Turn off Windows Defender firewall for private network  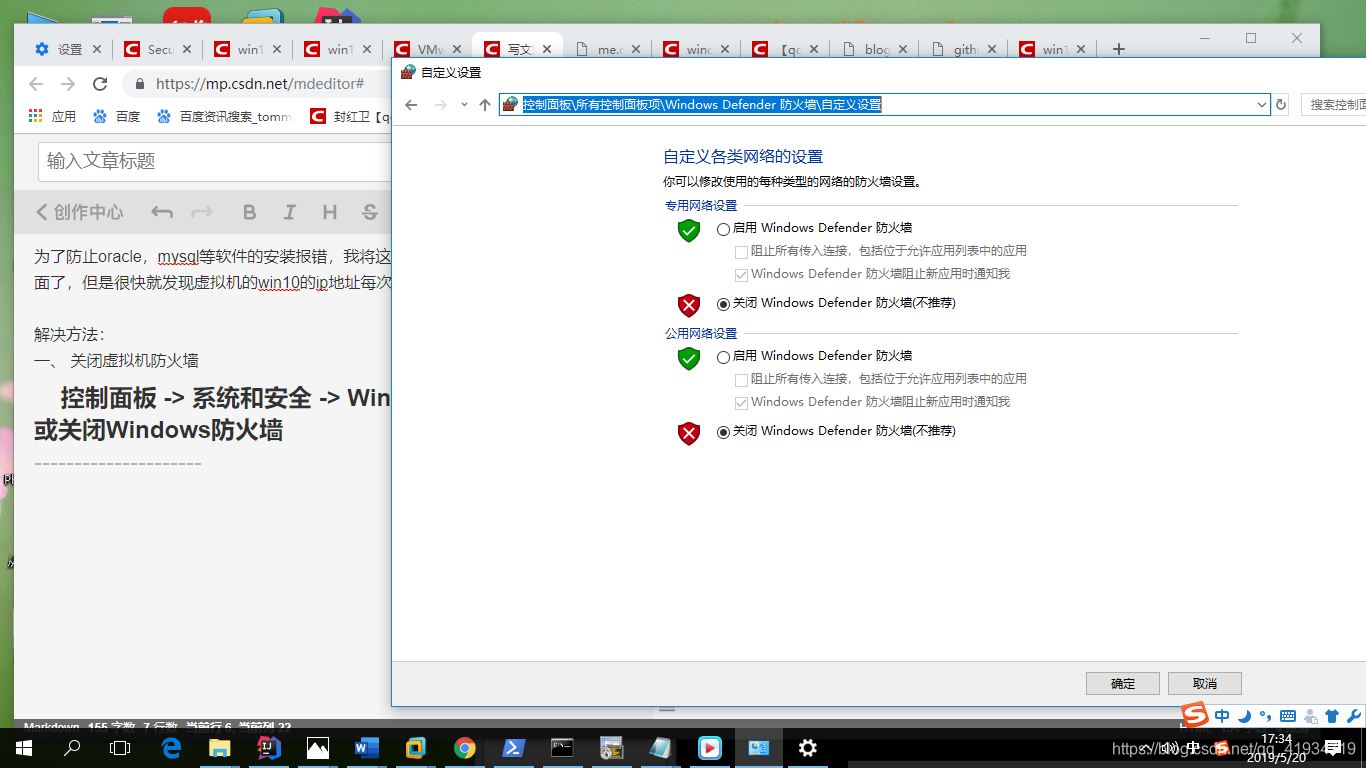(723, 304)
